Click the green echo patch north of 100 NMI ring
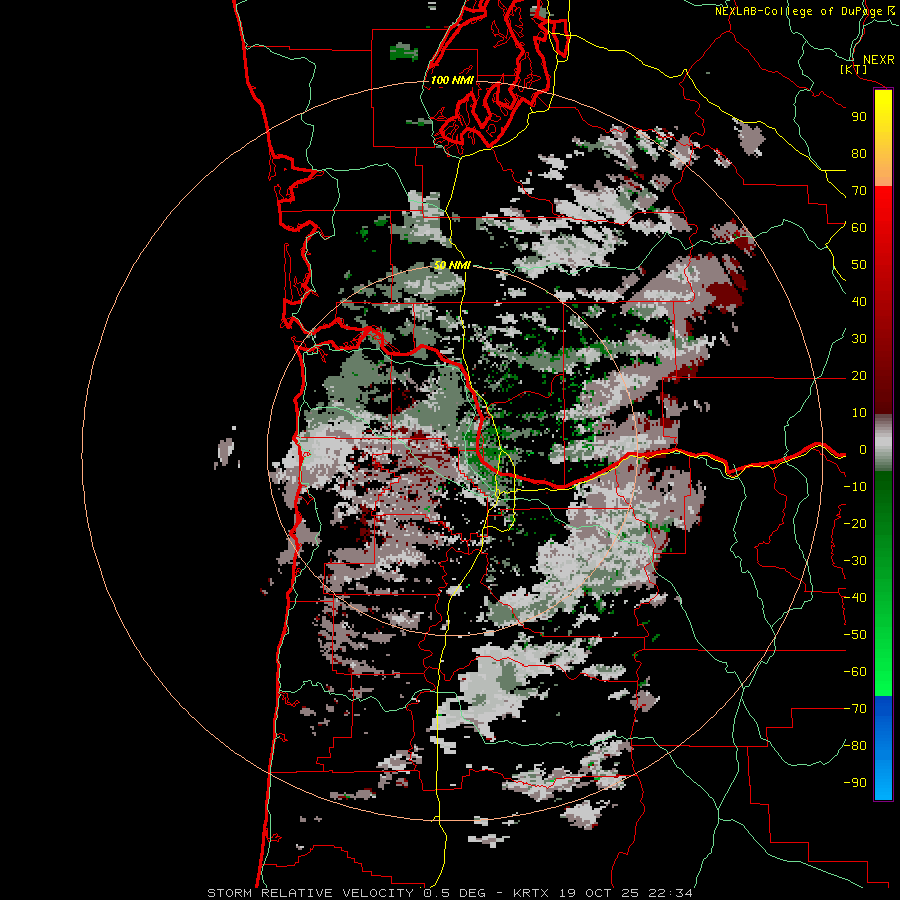The width and height of the screenshot is (900, 900). [404, 52]
